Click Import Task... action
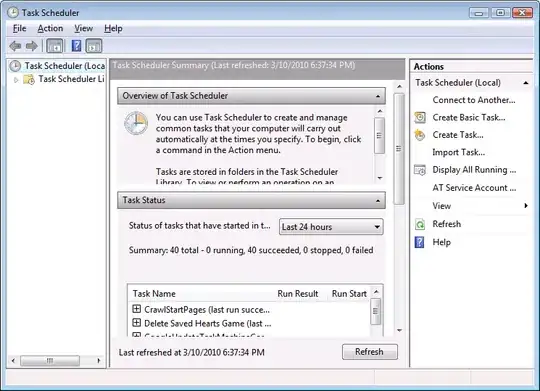This screenshot has height=391, width=540. (459, 152)
